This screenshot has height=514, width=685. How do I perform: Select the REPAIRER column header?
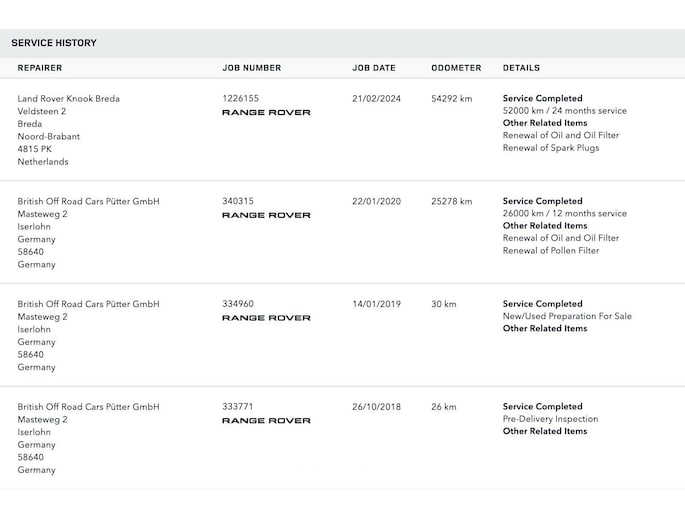click(x=40, y=68)
